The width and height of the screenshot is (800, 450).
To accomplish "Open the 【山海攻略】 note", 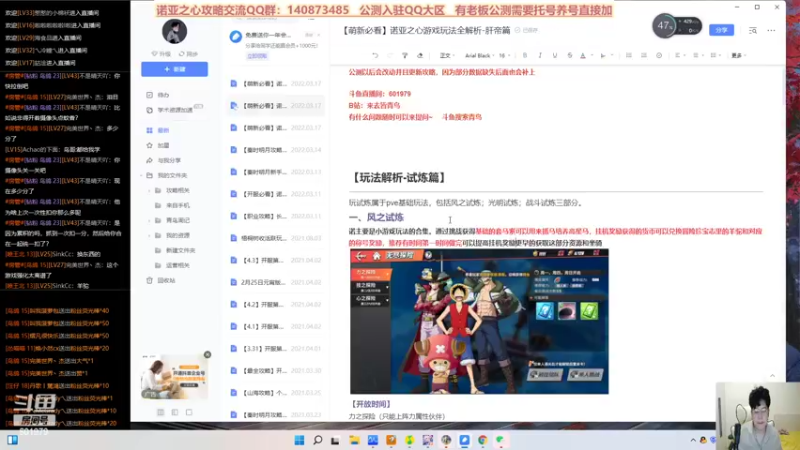I will (x=276, y=393).
